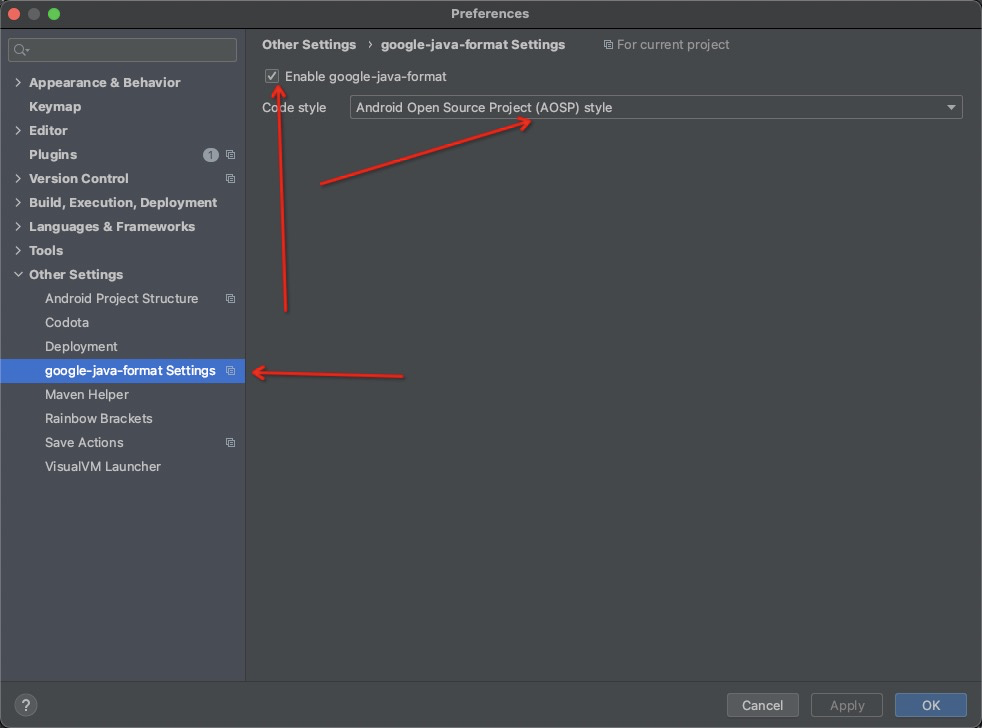The image size is (982, 728).
Task: Select Maven Helper settings item
Action: 87,395
